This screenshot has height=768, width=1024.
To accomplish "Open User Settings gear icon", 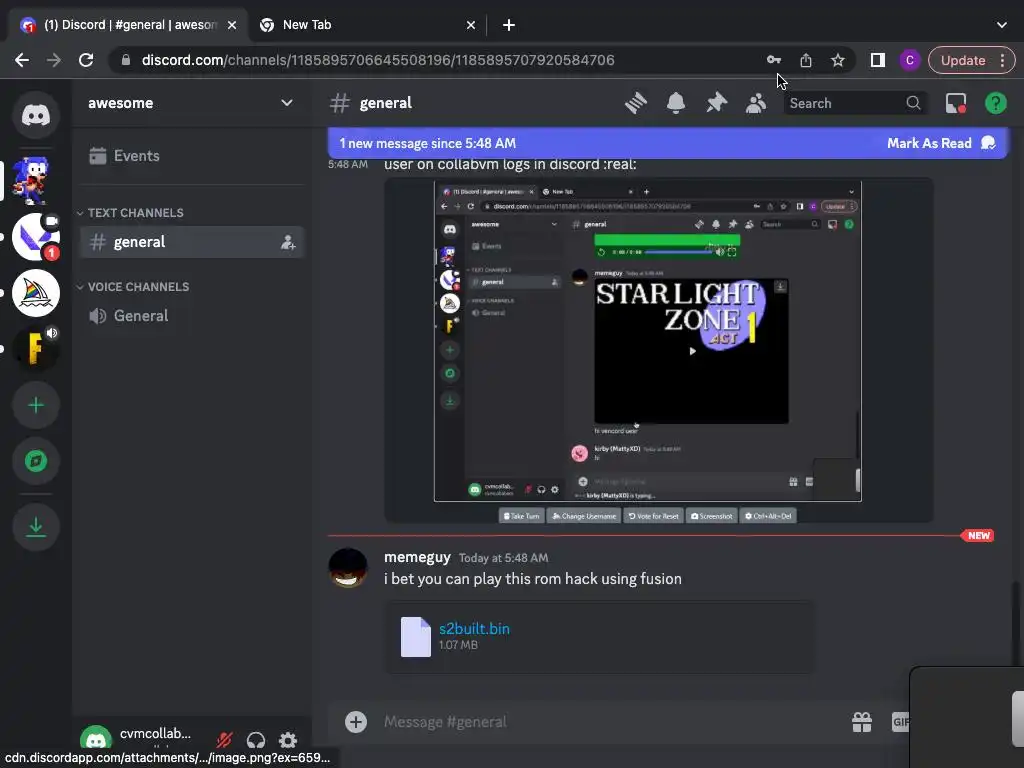I will [288, 740].
